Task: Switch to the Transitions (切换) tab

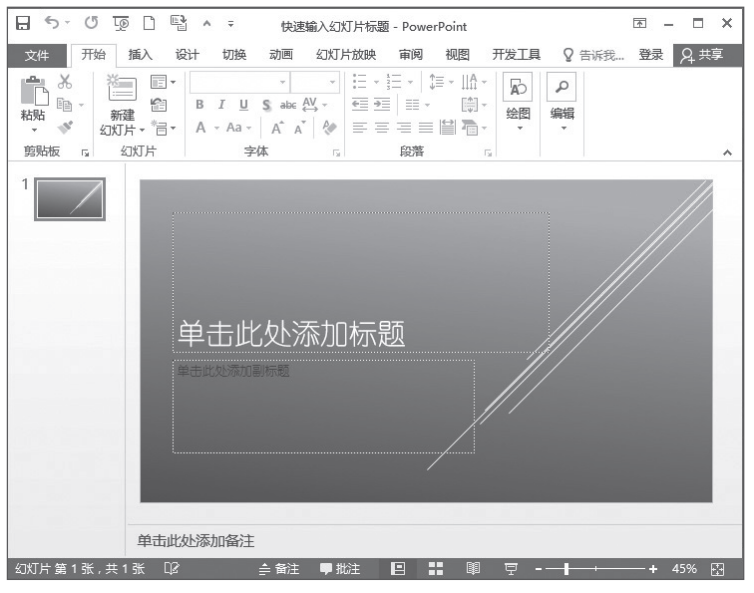Action: click(234, 55)
